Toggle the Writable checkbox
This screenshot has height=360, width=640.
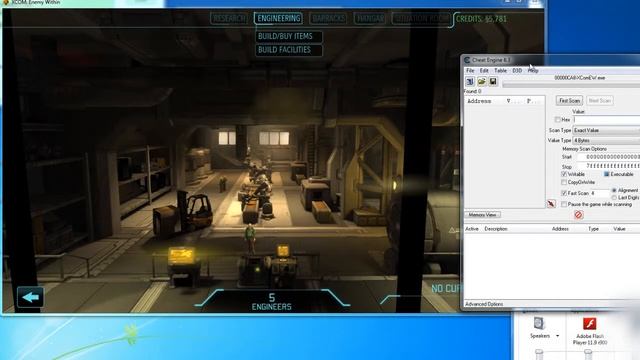(564, 174)
